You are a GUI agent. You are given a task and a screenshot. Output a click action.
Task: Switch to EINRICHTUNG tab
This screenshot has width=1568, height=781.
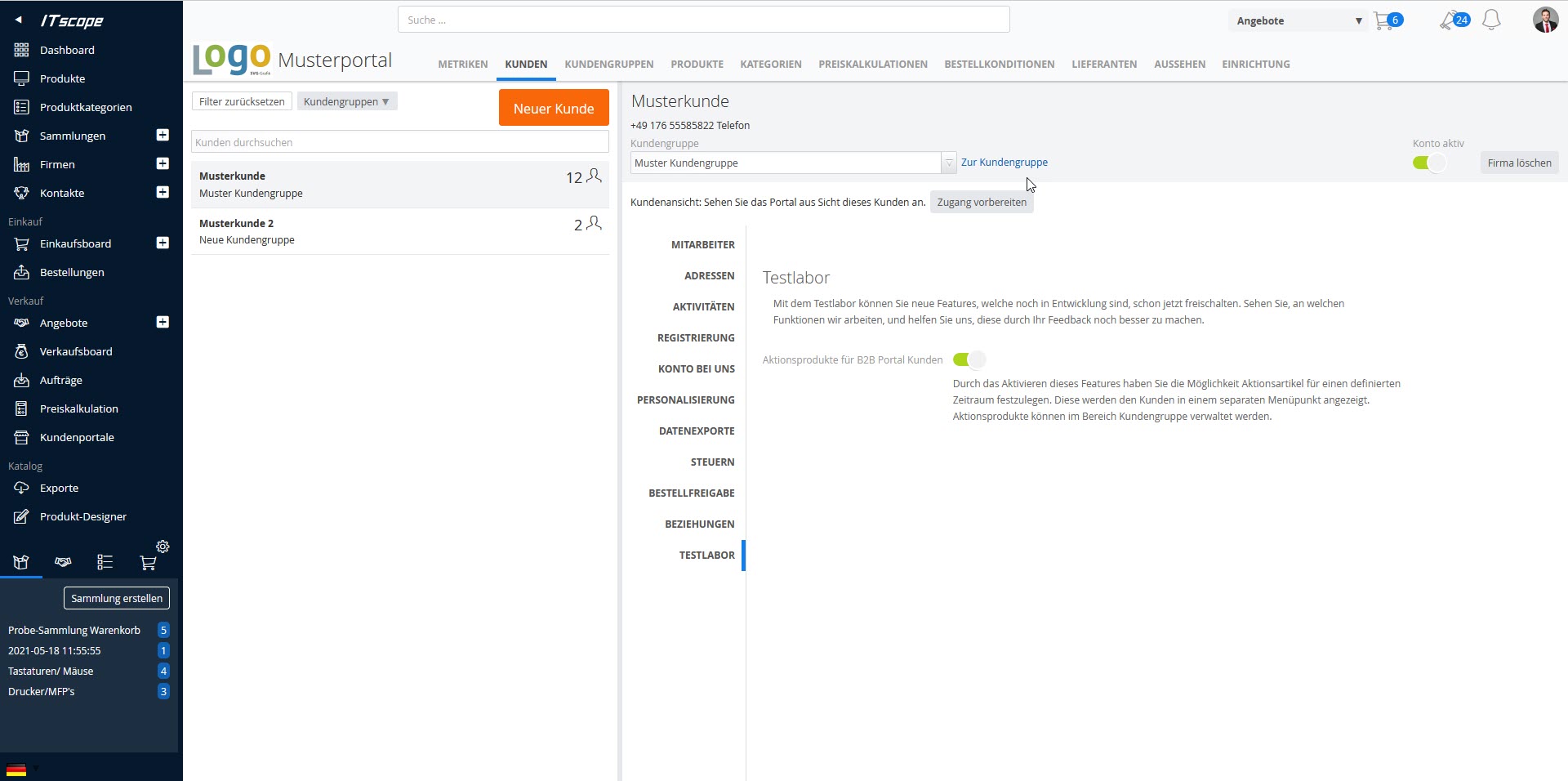coord(1255,64)
